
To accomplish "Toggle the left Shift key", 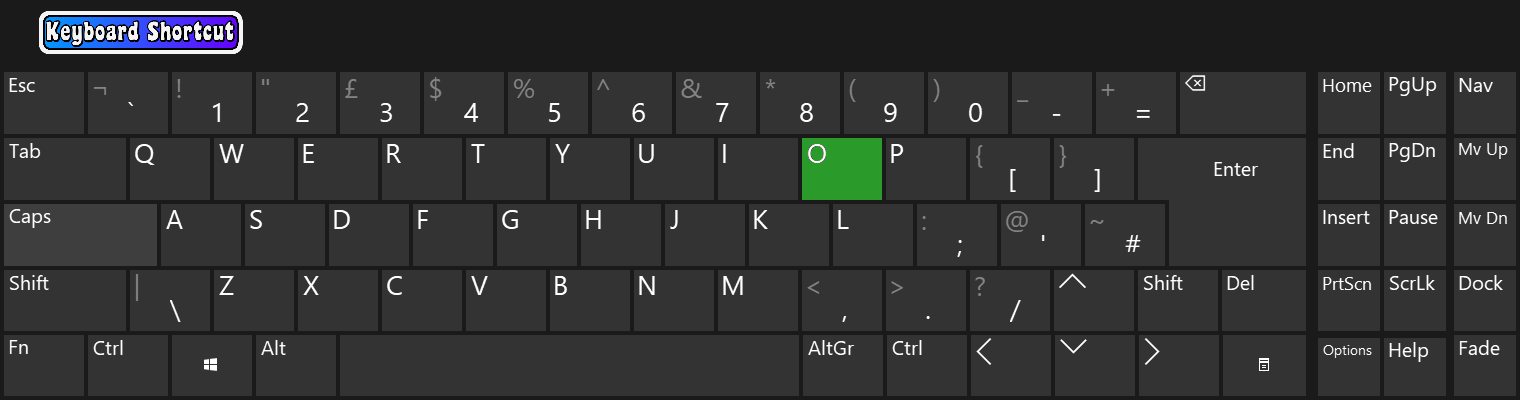I will pos(65,300).
